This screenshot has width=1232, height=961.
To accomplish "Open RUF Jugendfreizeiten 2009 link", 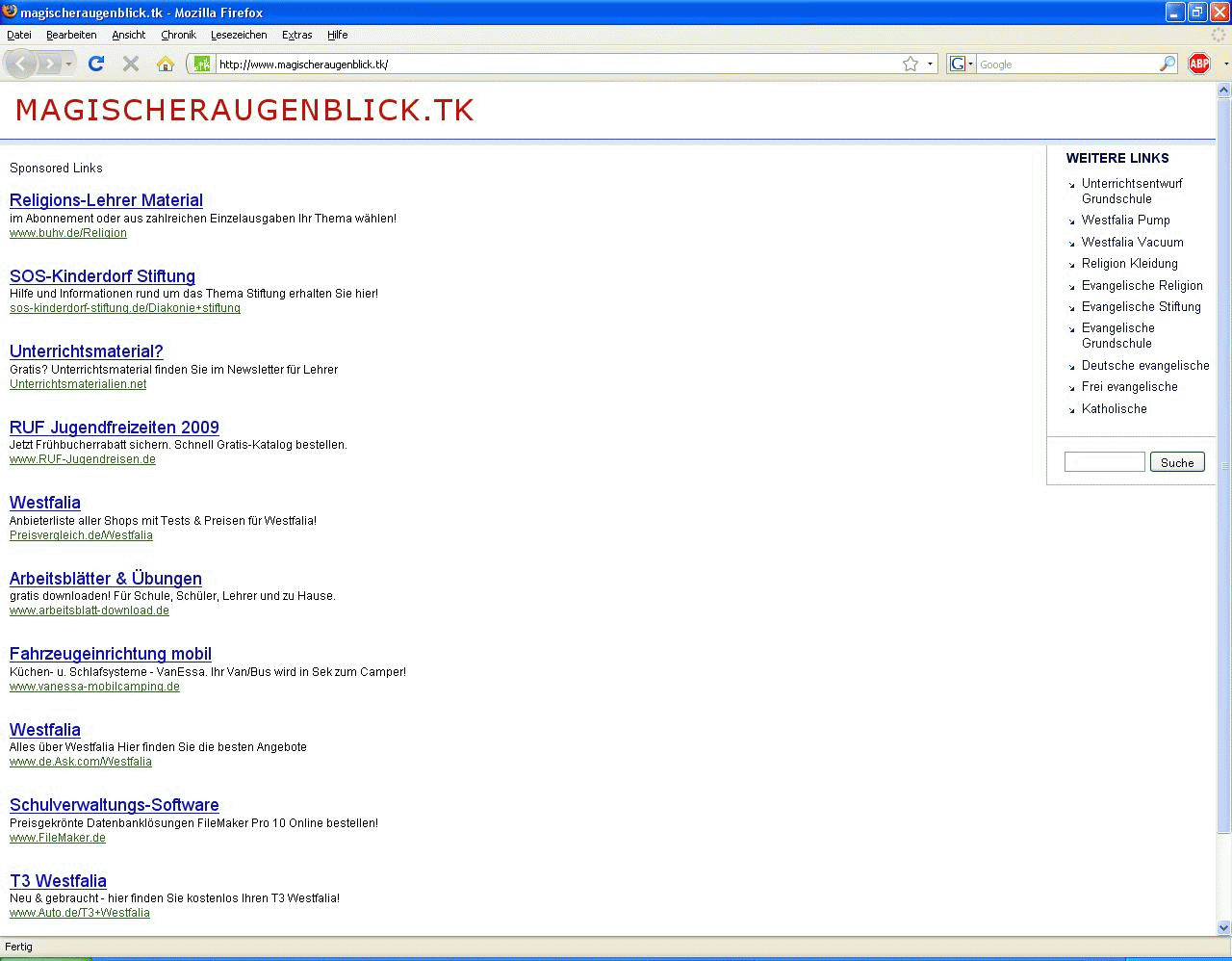I will tap(115, 428).
